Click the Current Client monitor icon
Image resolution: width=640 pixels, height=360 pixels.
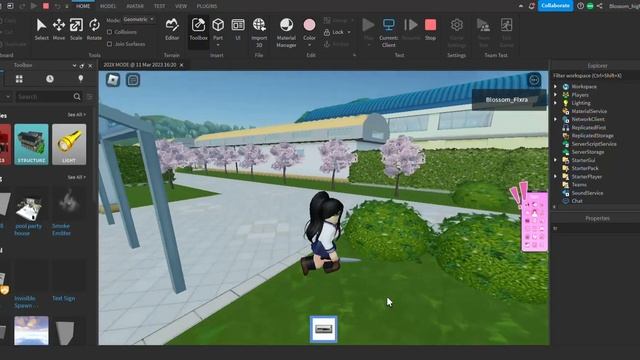[389, 24]
